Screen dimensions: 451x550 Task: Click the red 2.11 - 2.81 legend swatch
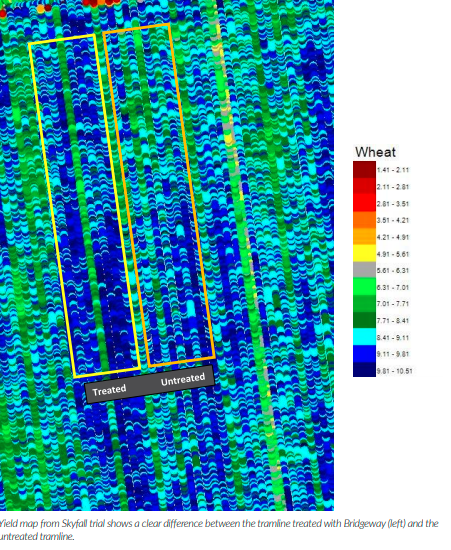(364, 187)
